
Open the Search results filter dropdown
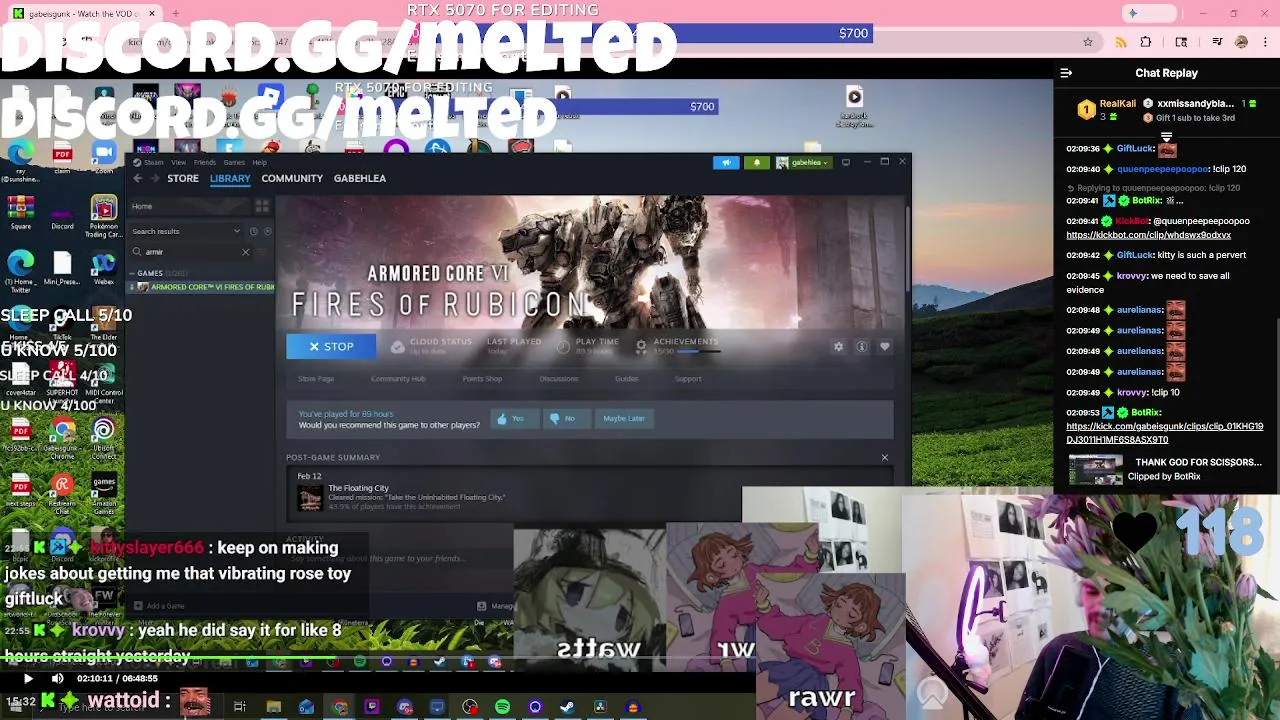point(187,231)
